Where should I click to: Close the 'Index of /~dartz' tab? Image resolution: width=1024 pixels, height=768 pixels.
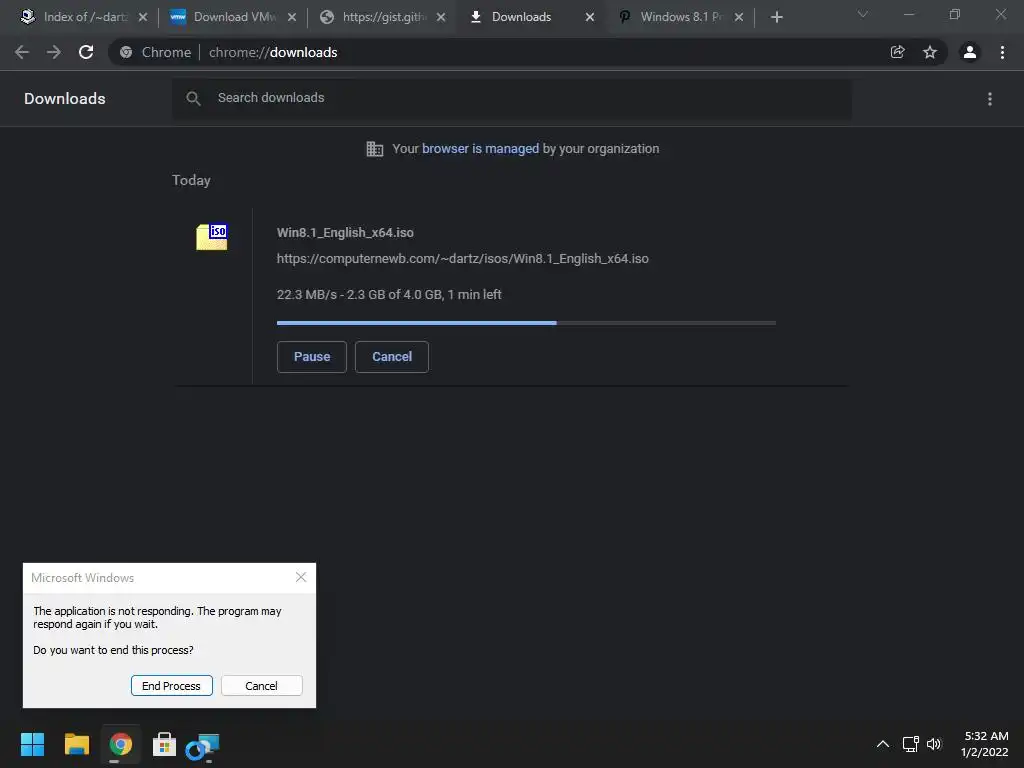tap(143, 17)
